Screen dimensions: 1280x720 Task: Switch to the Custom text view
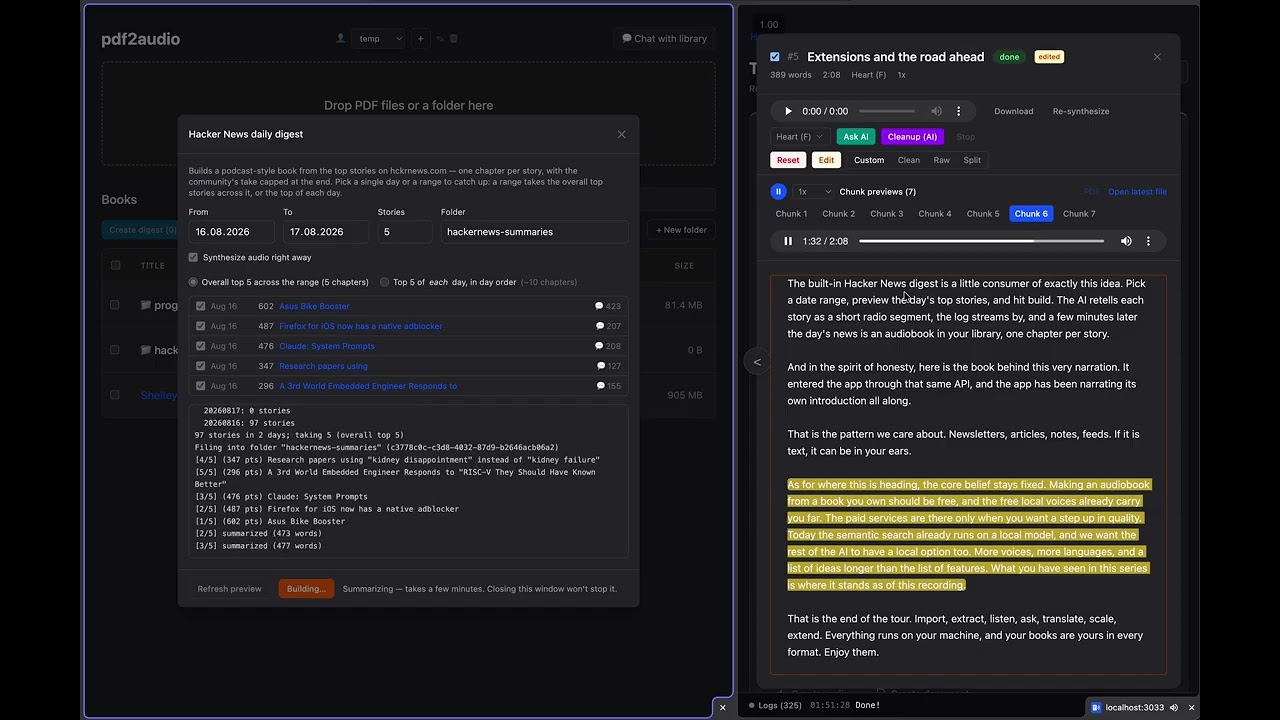869,160
